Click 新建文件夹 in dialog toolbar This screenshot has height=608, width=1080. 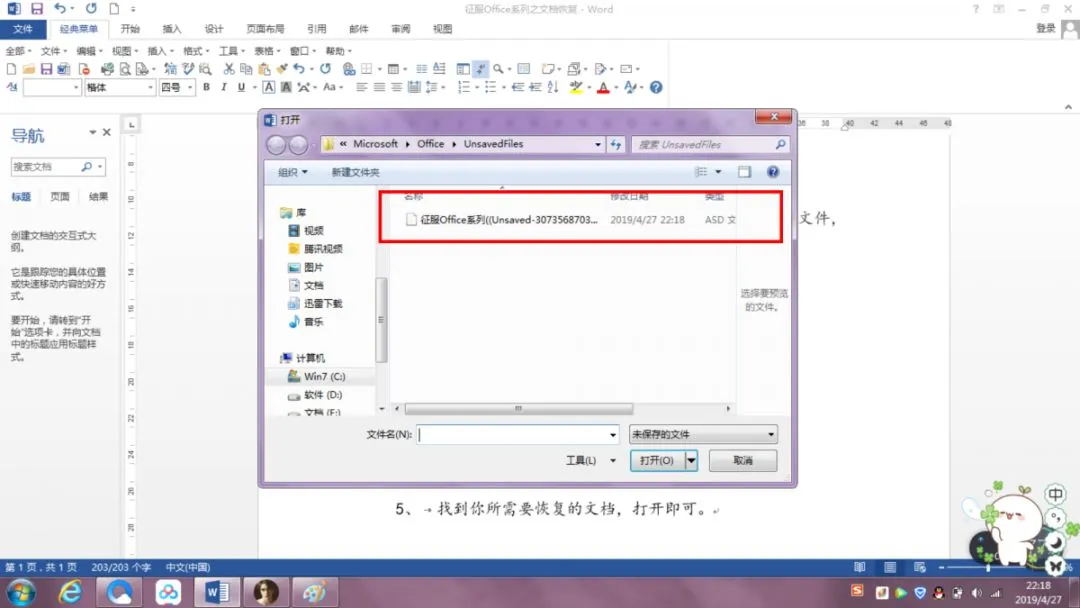[x=355, y=172]
